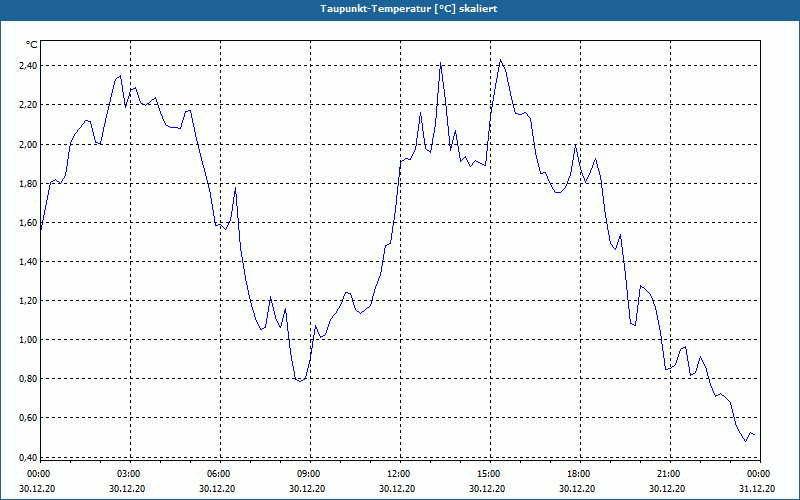Select the "1,40" y-axis value
The width and height of the screenshot is (800, 500).
[x=29, y=262]
